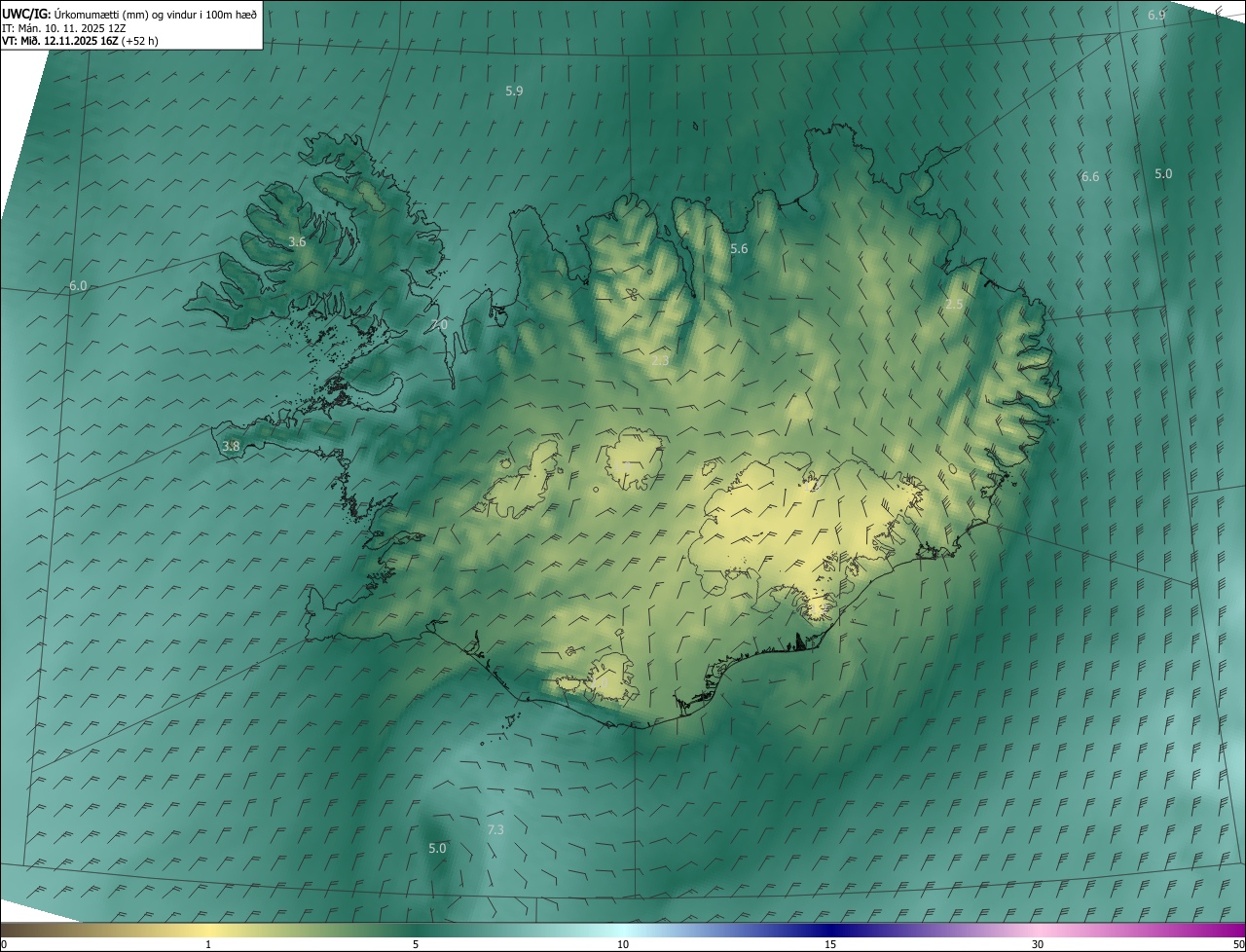Click the 3.6 value over the Westfjords
Screen dimensions: 1246x952
tap(297, 241)
